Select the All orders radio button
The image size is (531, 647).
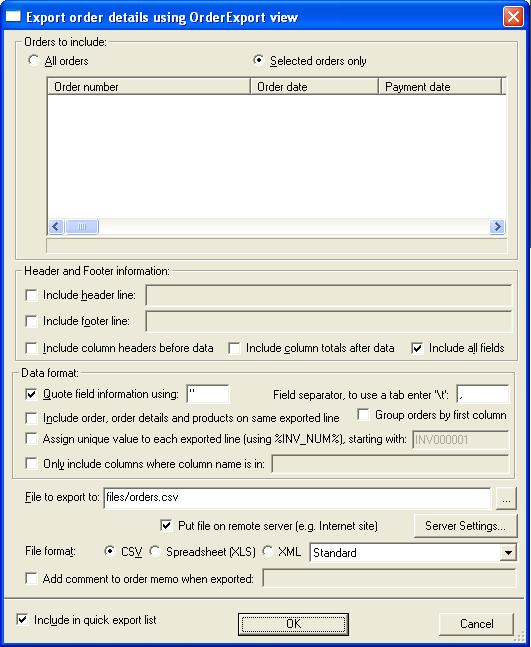click(33, 61)
